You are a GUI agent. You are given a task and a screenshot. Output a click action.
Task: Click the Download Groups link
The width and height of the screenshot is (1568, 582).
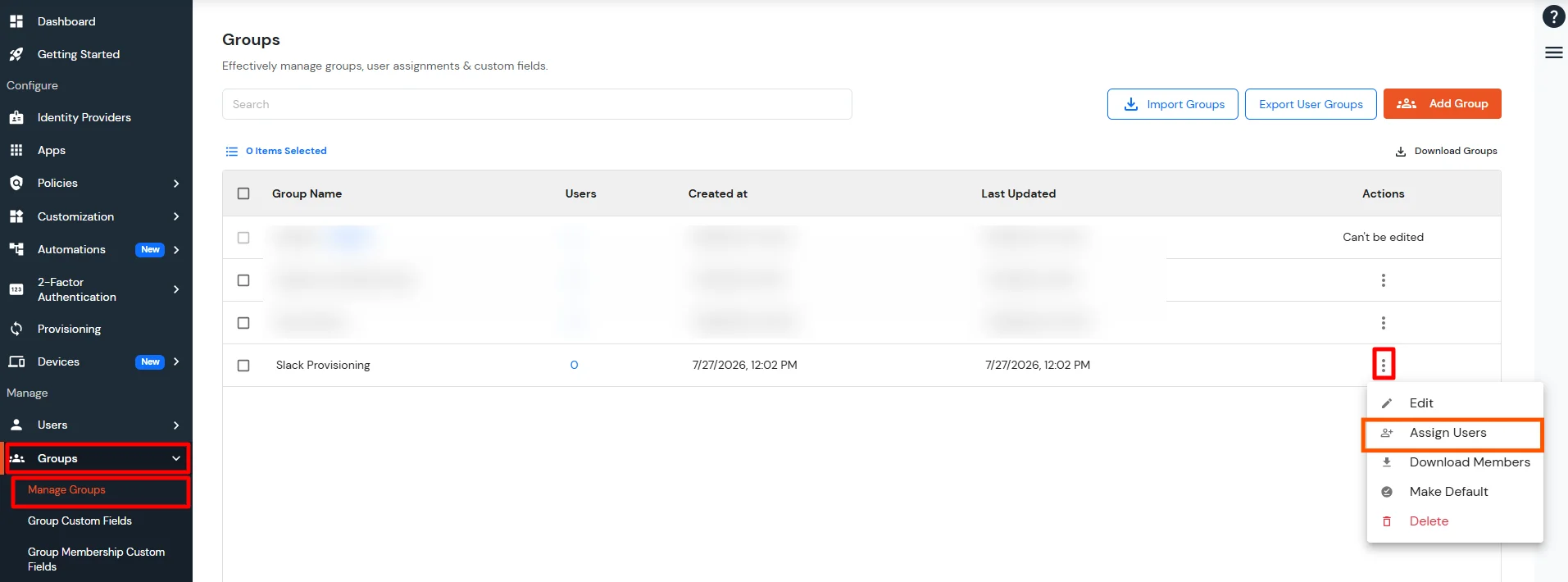pyautogui.click(x=1447, y=152)
